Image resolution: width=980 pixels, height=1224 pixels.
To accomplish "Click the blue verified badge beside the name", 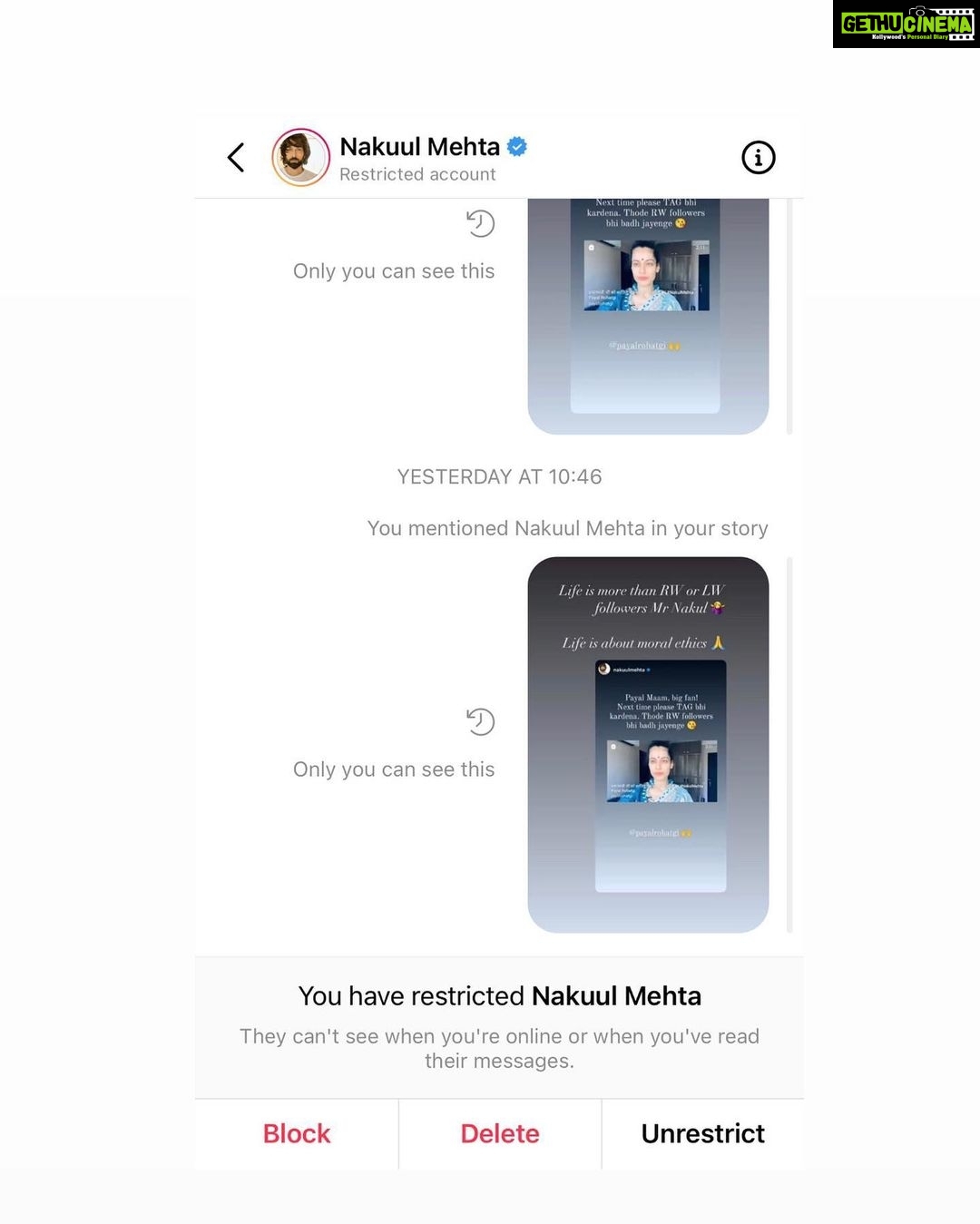I will pos(517,146).
